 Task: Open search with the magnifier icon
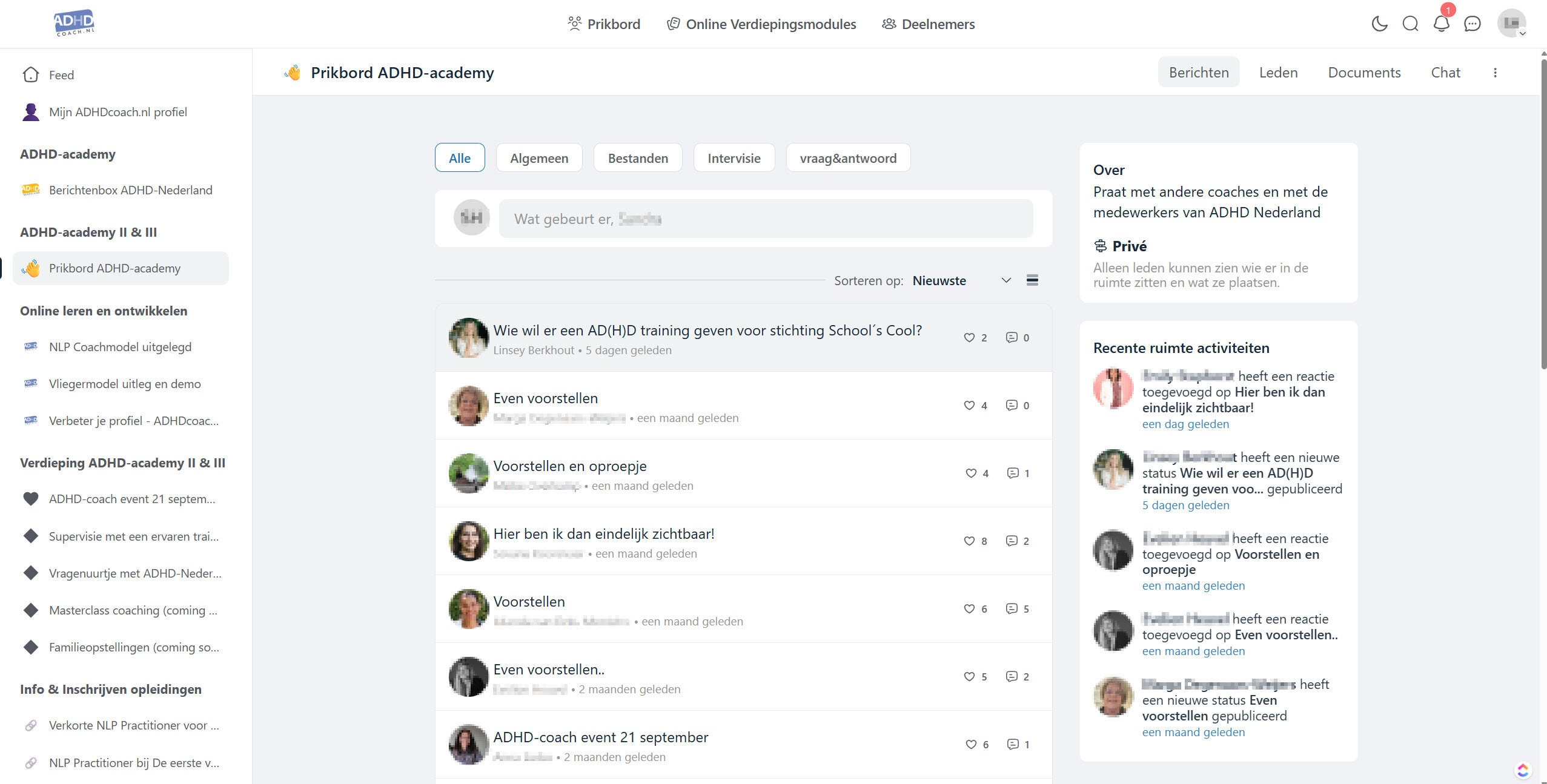click(x=1410, y=24)
